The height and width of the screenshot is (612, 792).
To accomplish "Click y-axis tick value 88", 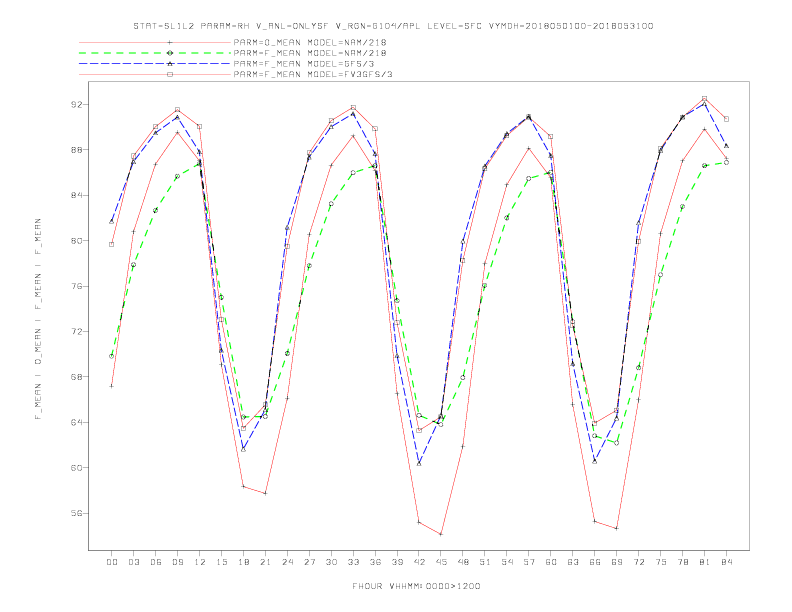I will [77, 150].
